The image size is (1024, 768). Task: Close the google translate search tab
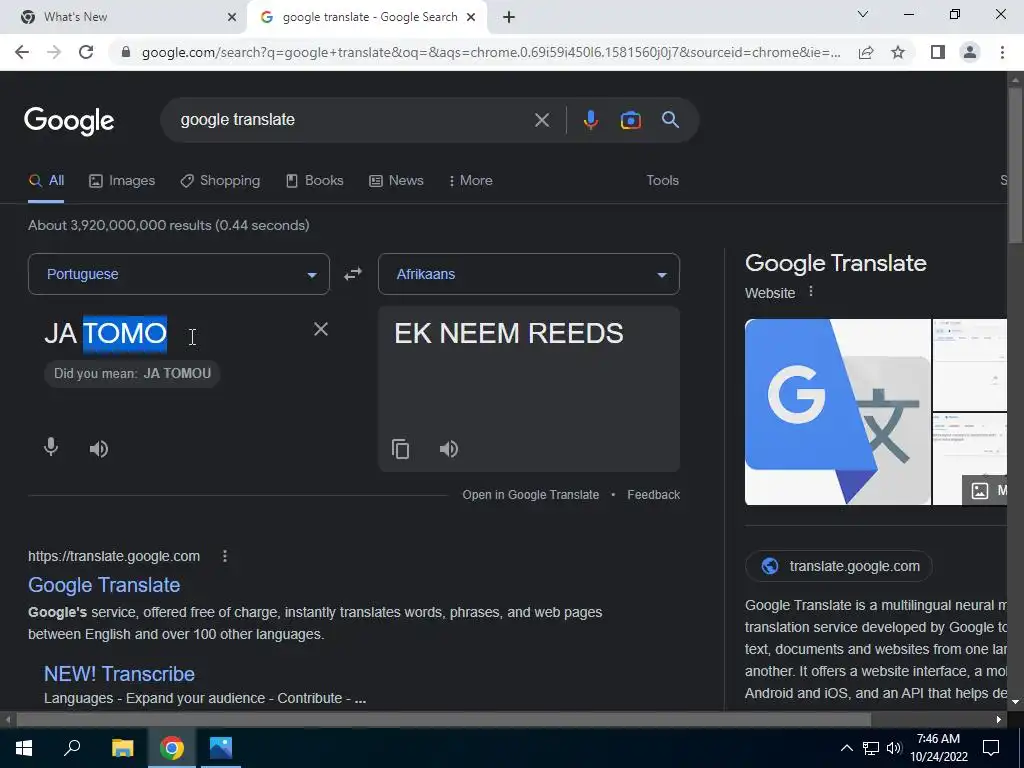[x=470, y=18]
